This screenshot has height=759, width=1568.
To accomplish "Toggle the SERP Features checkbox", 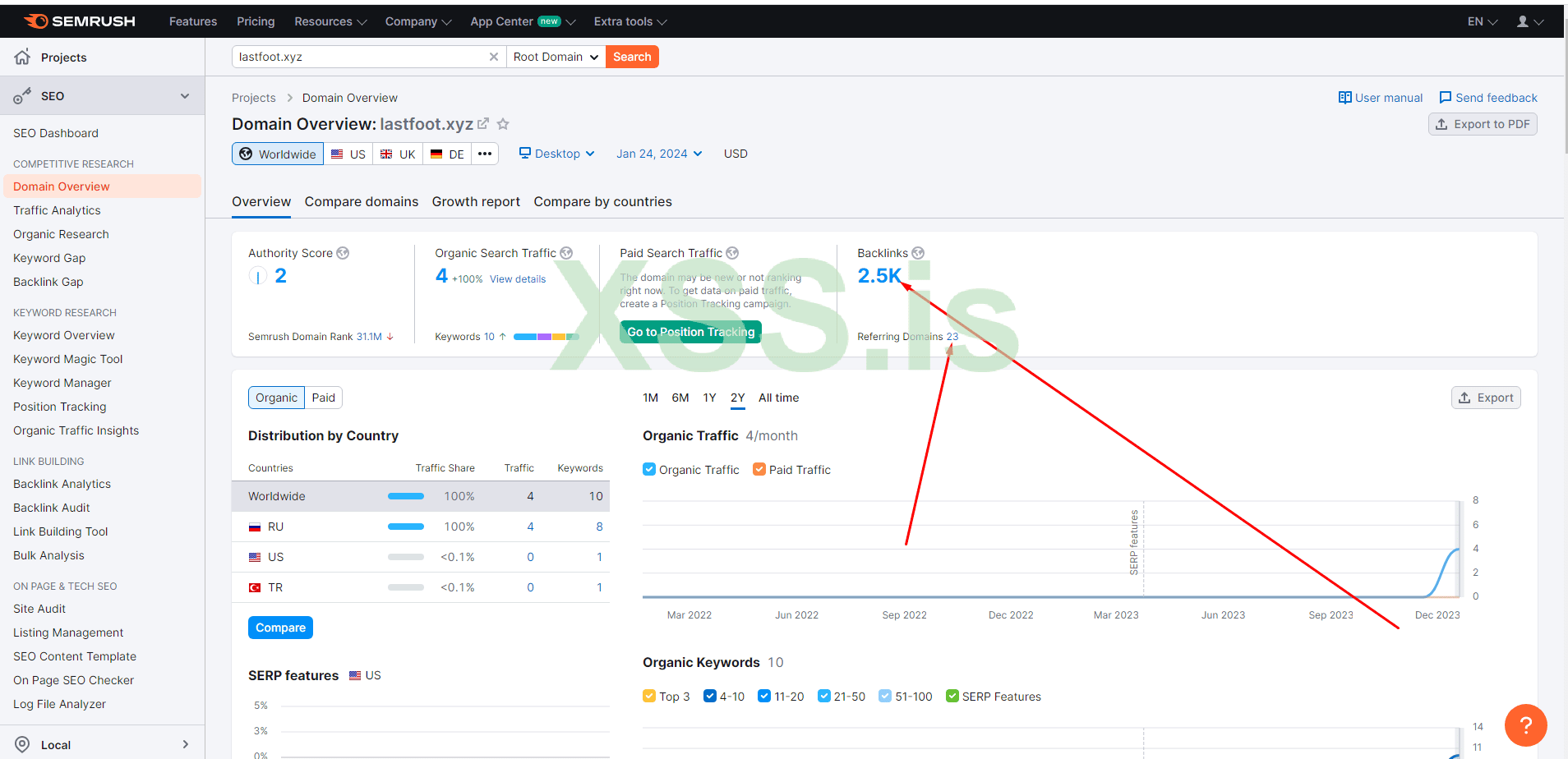I will (x=952, y=696).
